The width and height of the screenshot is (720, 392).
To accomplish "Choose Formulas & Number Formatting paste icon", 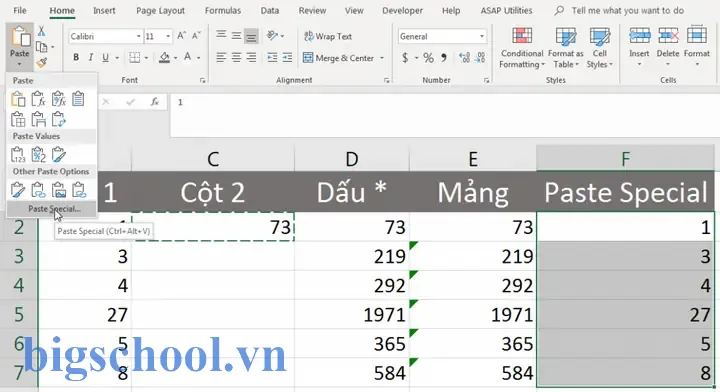I will pos(58,99).
